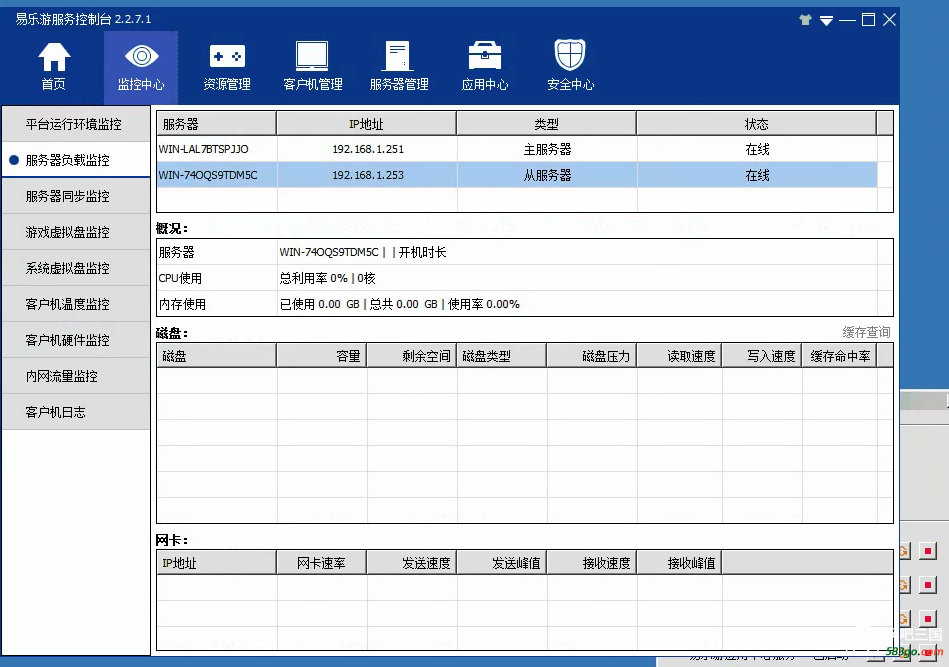Click the 接收峰值 column header
Image resolution: width=949 pixels, height=667 pixels.
click(679, 563)
